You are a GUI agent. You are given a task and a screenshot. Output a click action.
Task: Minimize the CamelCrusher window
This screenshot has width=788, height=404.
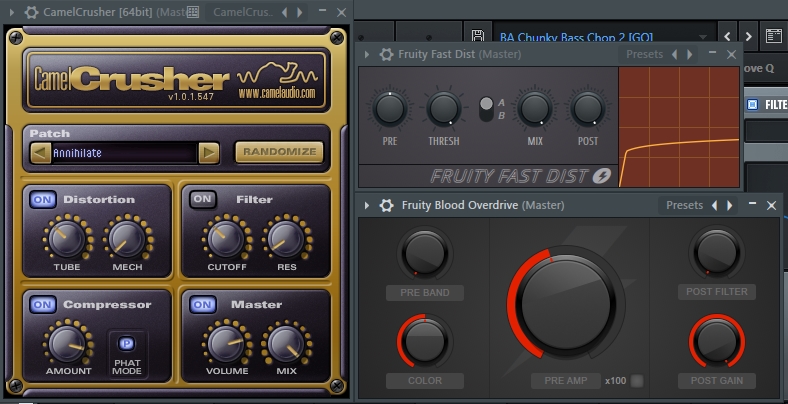click(322, 11)
